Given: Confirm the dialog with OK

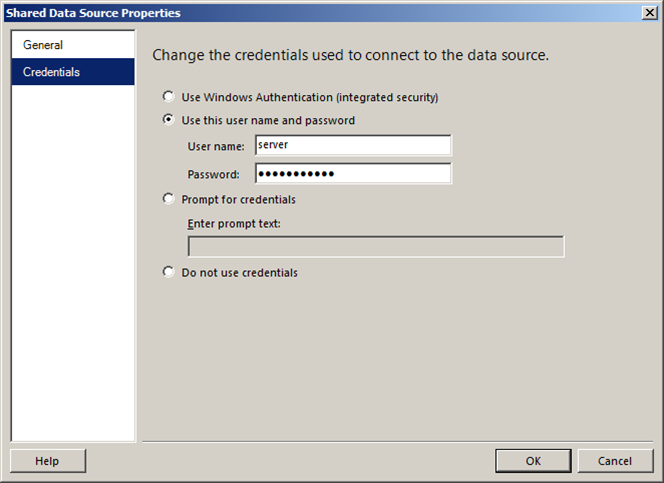Looking at the screenshot, I should tap(533, 461).
